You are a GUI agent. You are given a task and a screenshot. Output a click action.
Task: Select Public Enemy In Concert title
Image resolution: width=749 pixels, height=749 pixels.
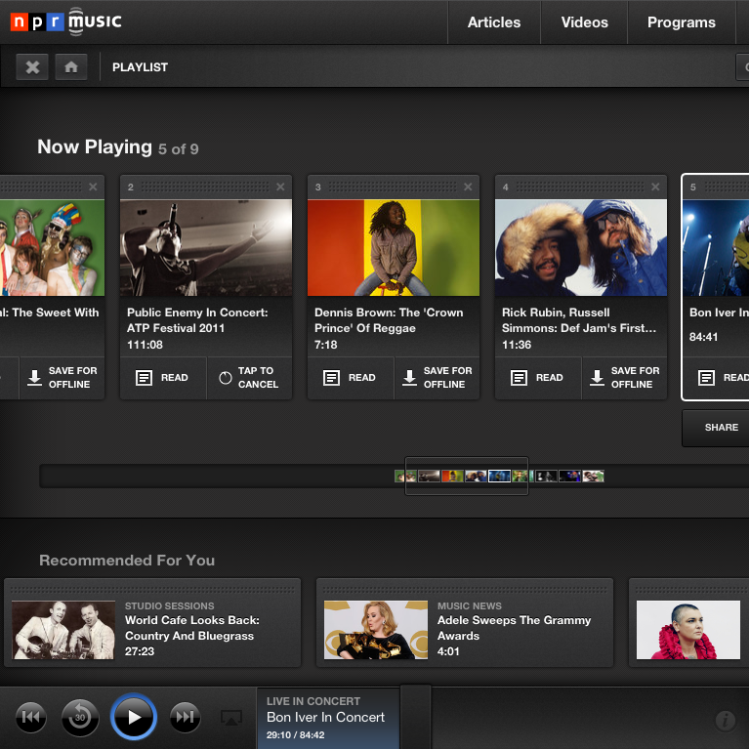coord(197,320)
